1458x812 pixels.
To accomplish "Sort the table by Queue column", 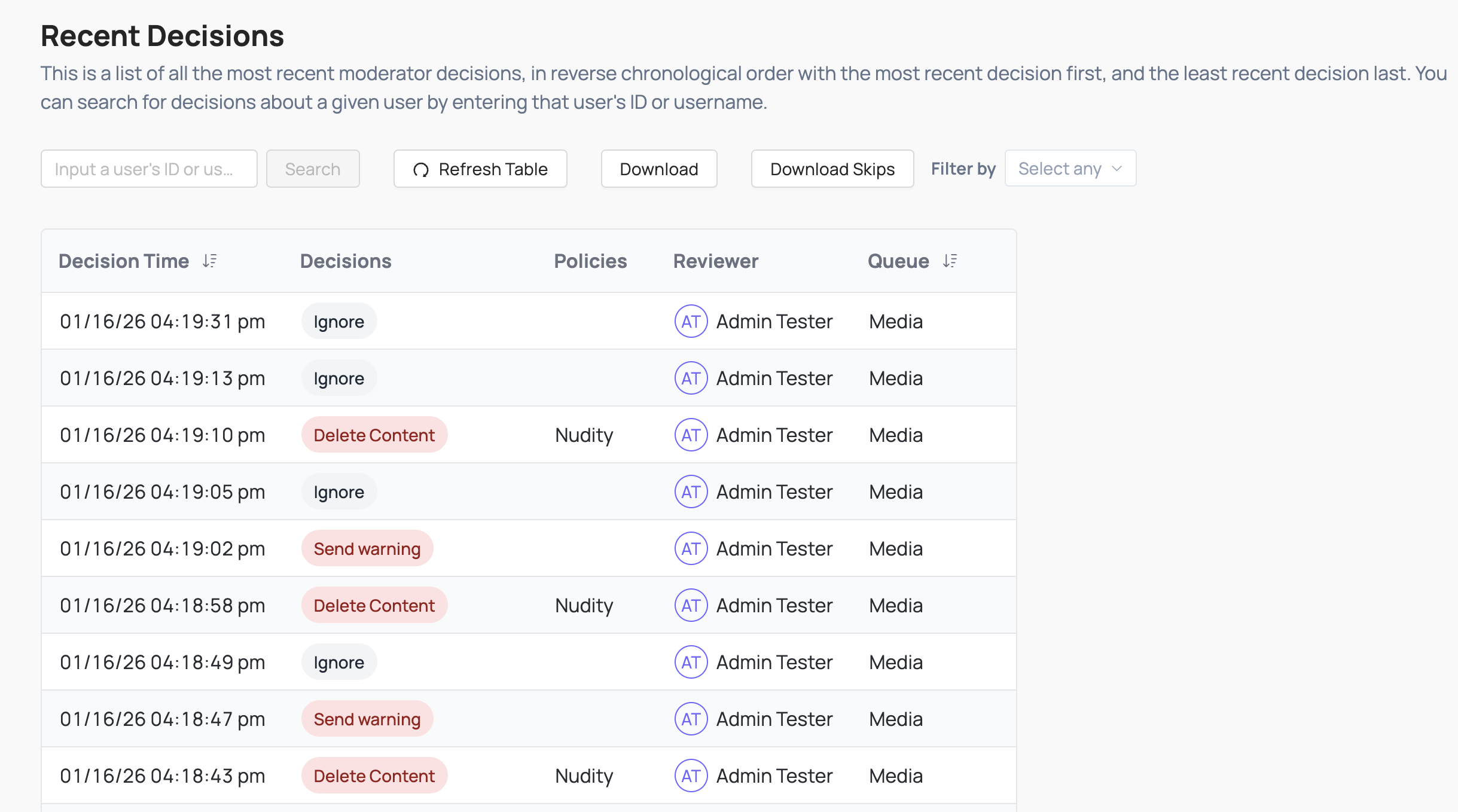I will 950,261.
